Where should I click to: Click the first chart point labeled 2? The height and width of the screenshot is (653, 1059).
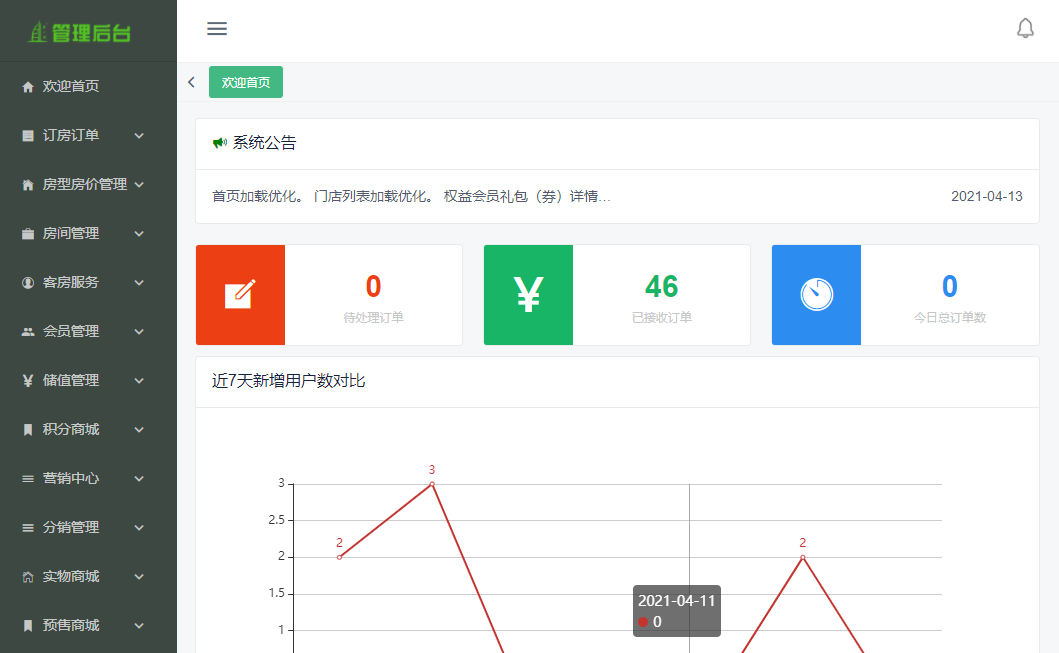[x=340, y=557]
